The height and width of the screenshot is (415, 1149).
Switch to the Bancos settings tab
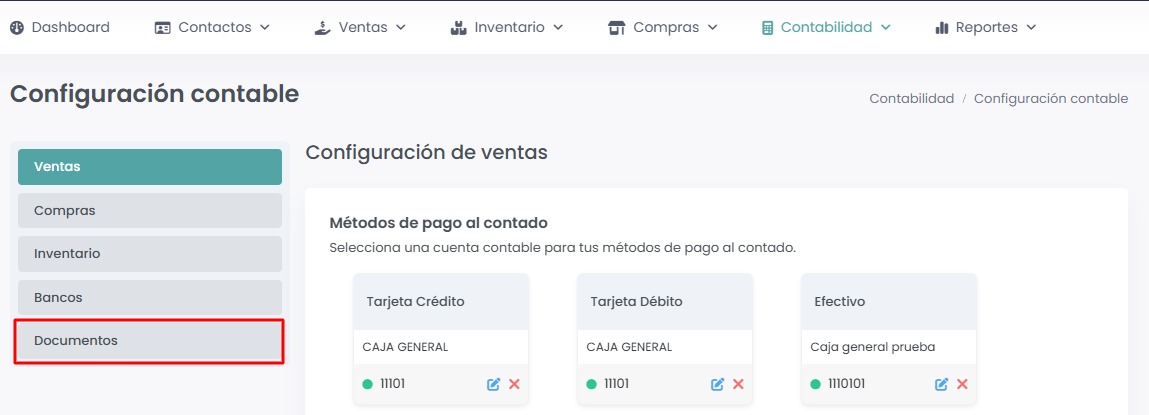(149, 297)
